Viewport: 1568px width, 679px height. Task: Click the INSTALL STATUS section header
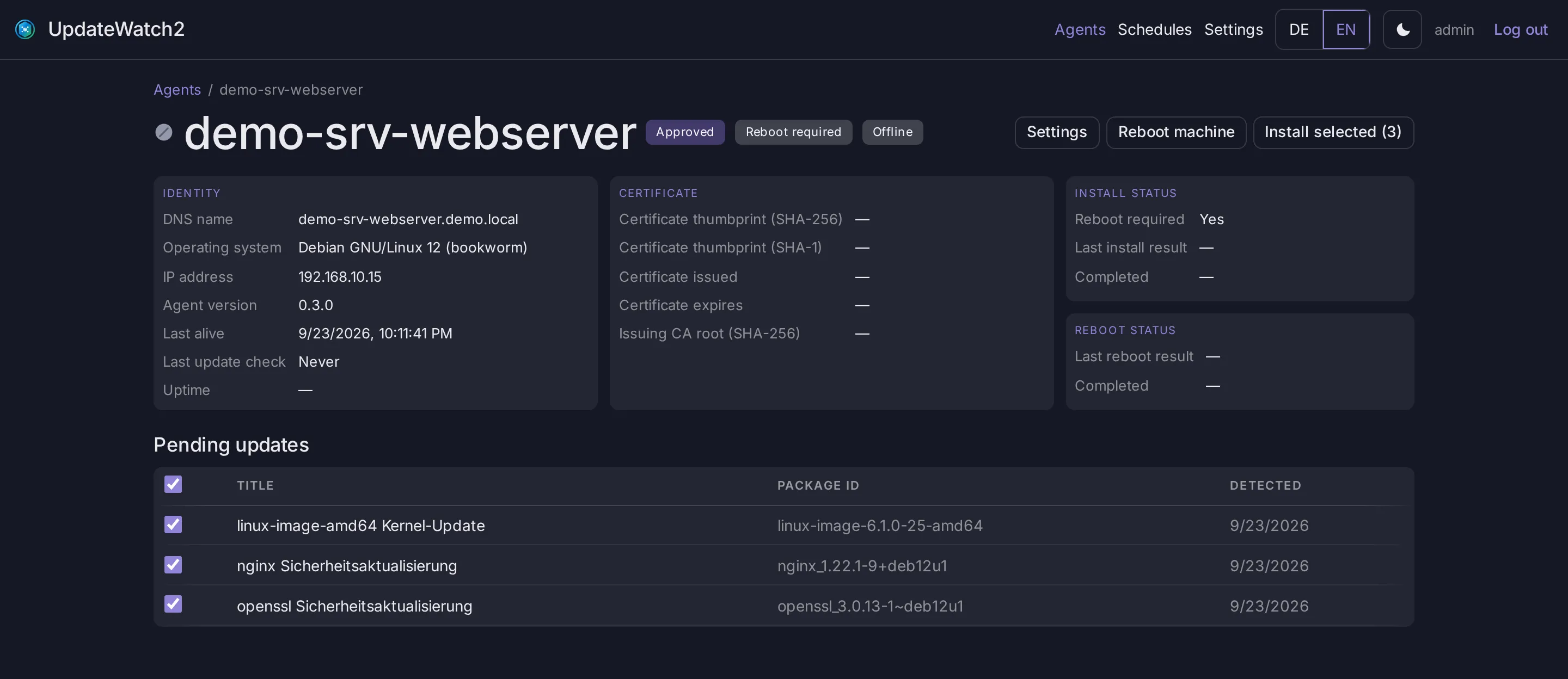tap(1125, 193)
